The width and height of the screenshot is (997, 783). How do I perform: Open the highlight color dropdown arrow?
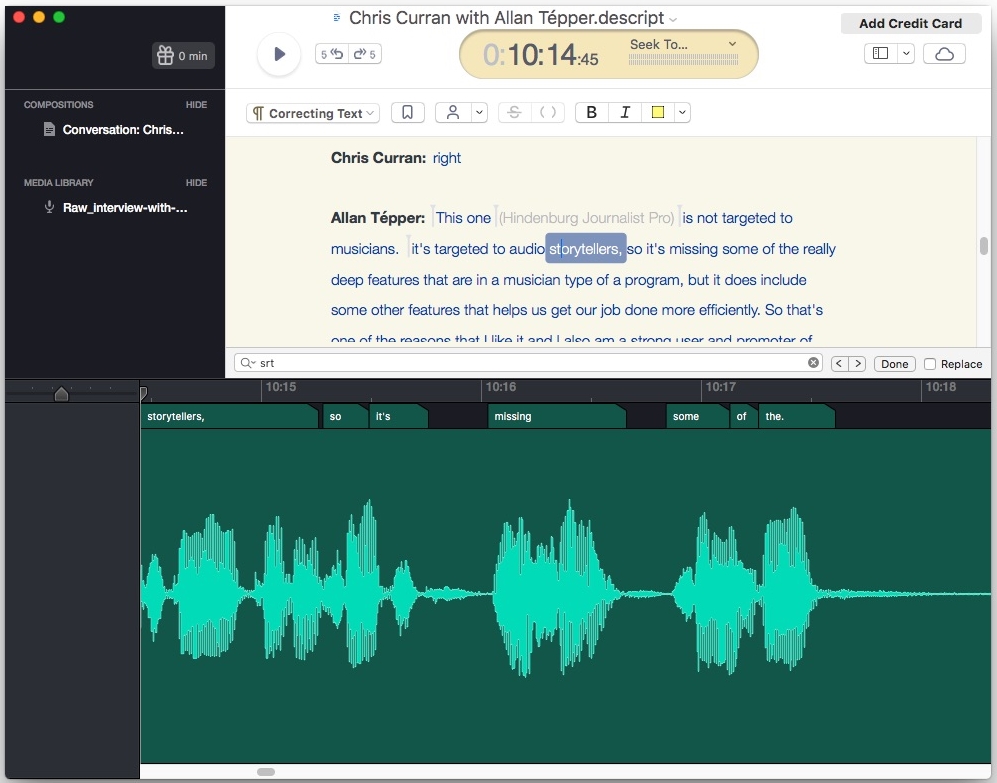(682, 113)
